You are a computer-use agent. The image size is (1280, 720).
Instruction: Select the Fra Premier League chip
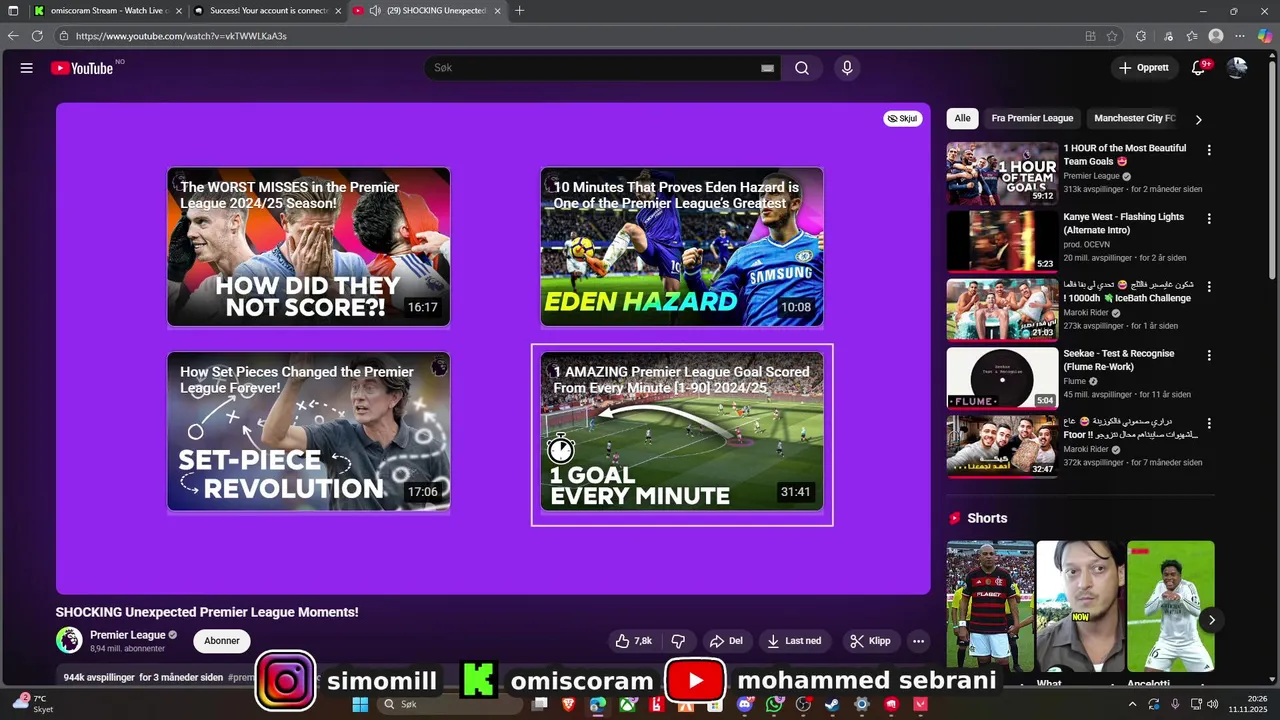coord(1032,118)
